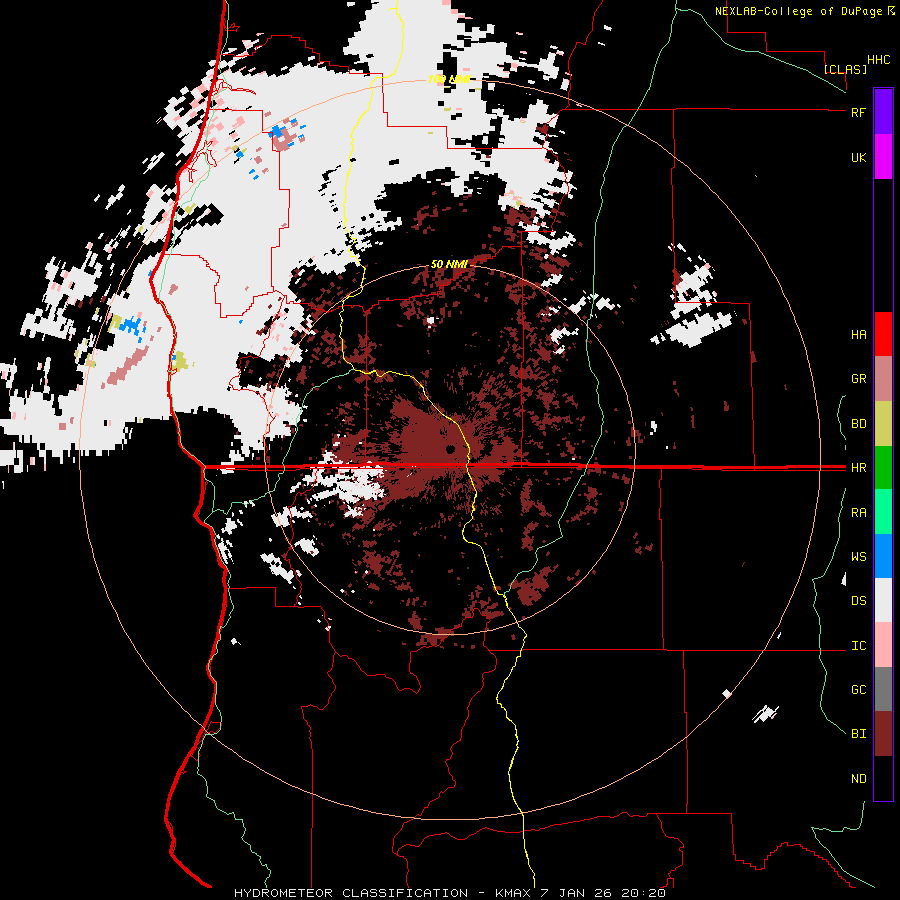Click the IC legend label
900x900 pixels.
pyautogui.click(x=858, y=646)
